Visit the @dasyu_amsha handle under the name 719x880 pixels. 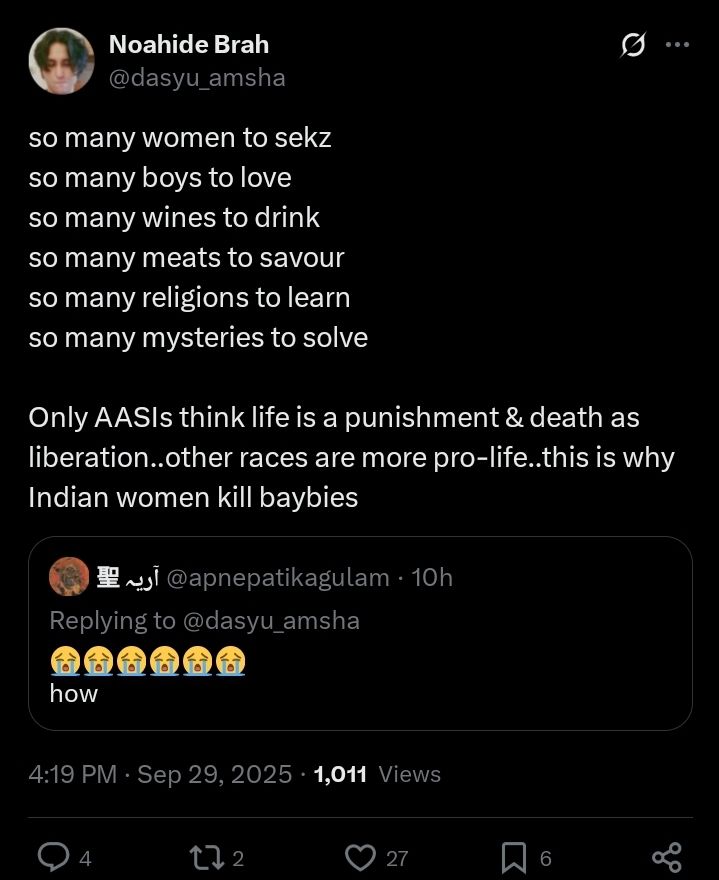coord(196,77)
